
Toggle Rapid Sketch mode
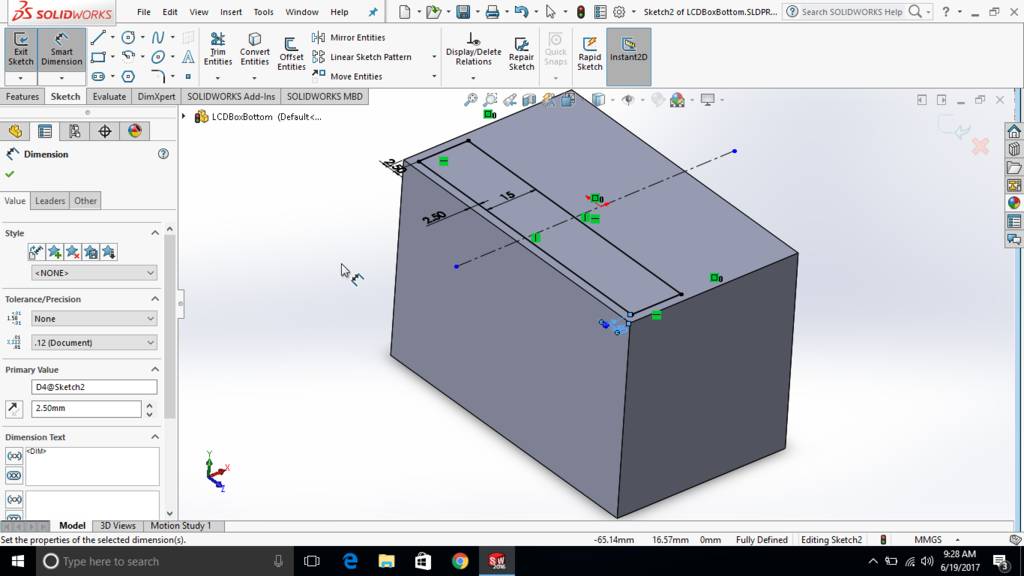[x=589, y=54]
